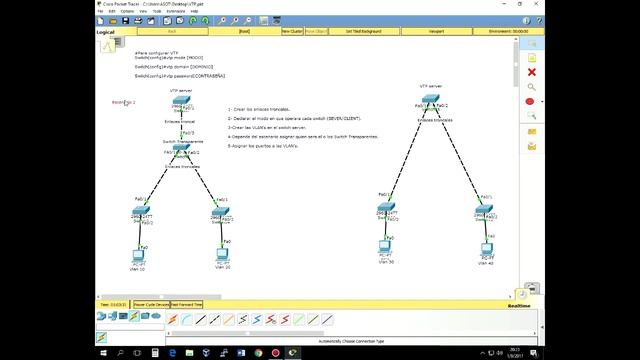Expand the draw shape tool dropdown arrow
This screenshot has height=360, width=640.
coord(542,102)
